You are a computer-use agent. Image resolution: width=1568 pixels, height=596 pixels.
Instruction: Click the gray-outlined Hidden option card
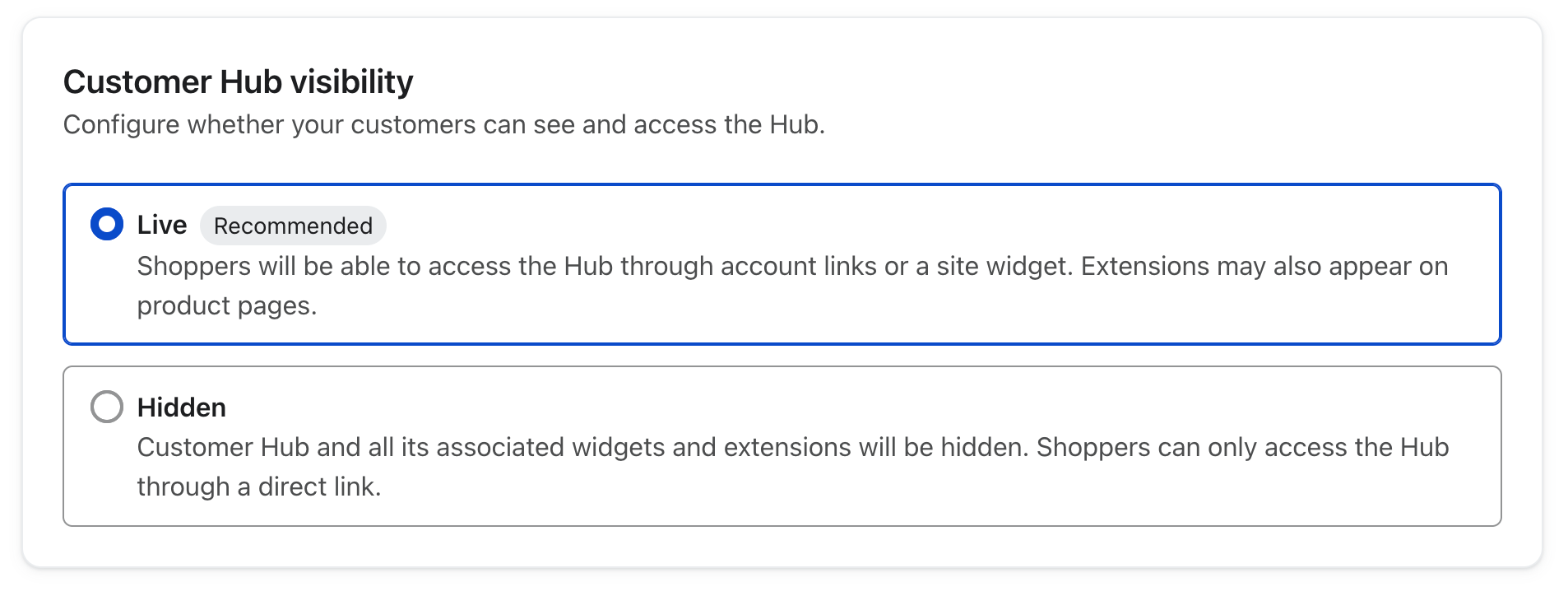[782, 446]
